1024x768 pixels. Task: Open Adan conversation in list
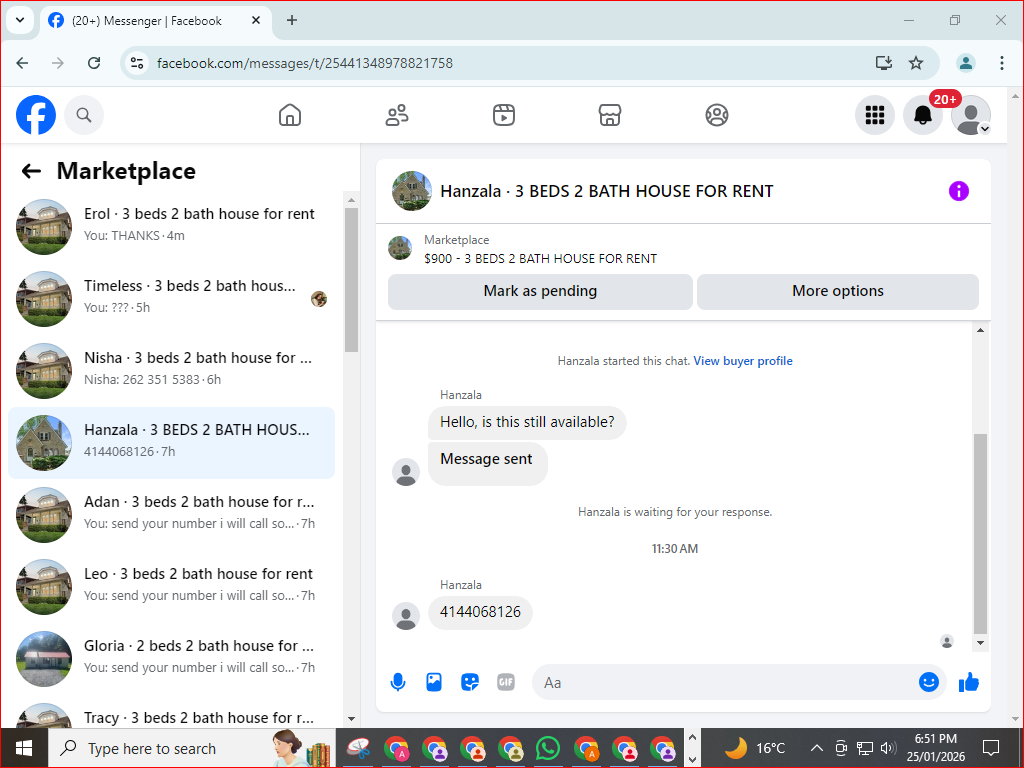171,515
